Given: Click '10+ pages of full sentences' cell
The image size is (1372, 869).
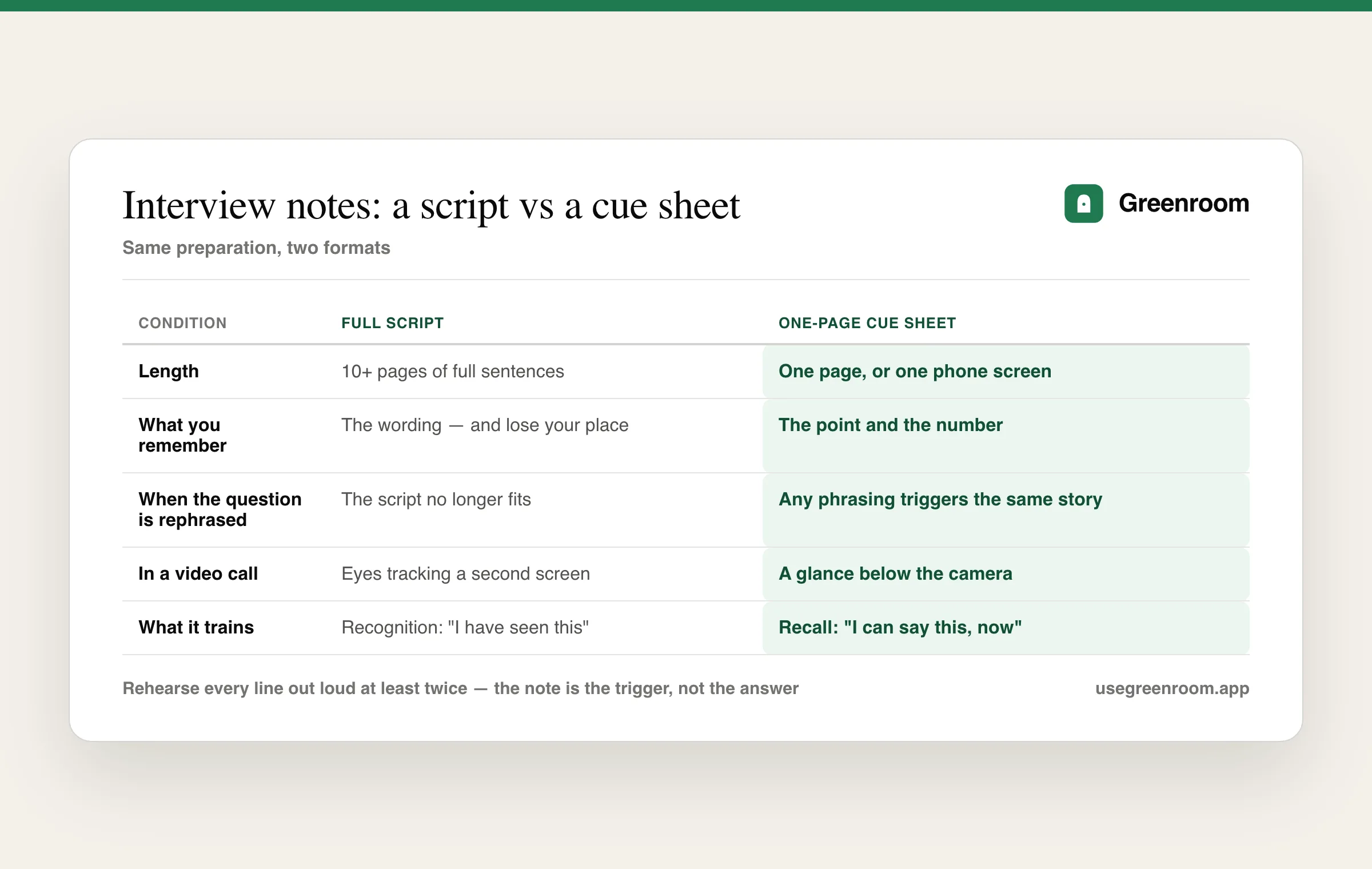Looking at the screenshot, I should click(x=453, y=372).
